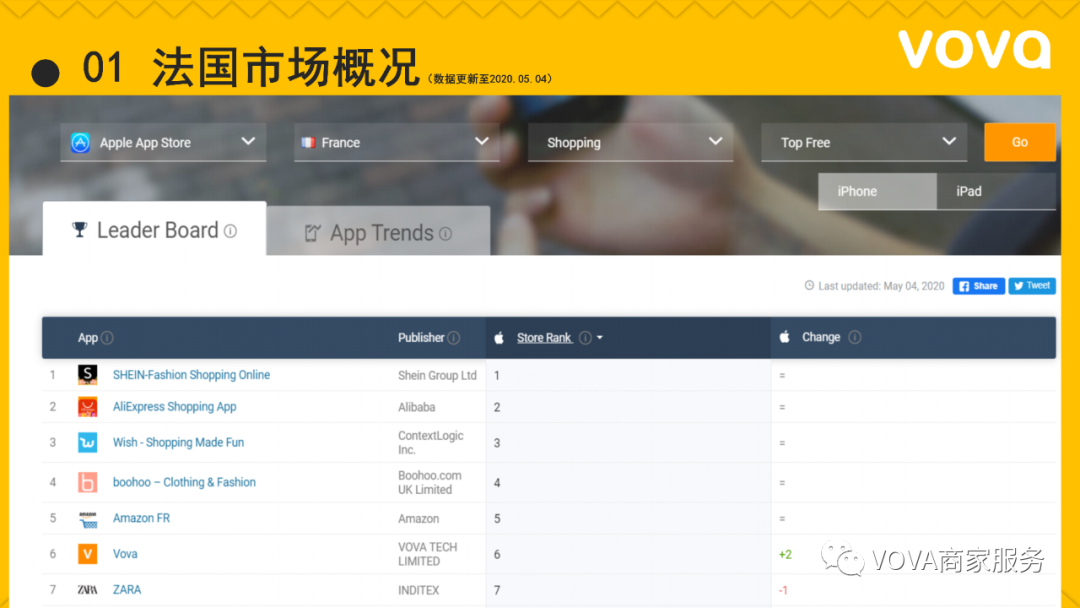Click the Alibaba publisher text
This screenshot has width=1080, height=608.
pyautogui.click(x=417, y=407)
